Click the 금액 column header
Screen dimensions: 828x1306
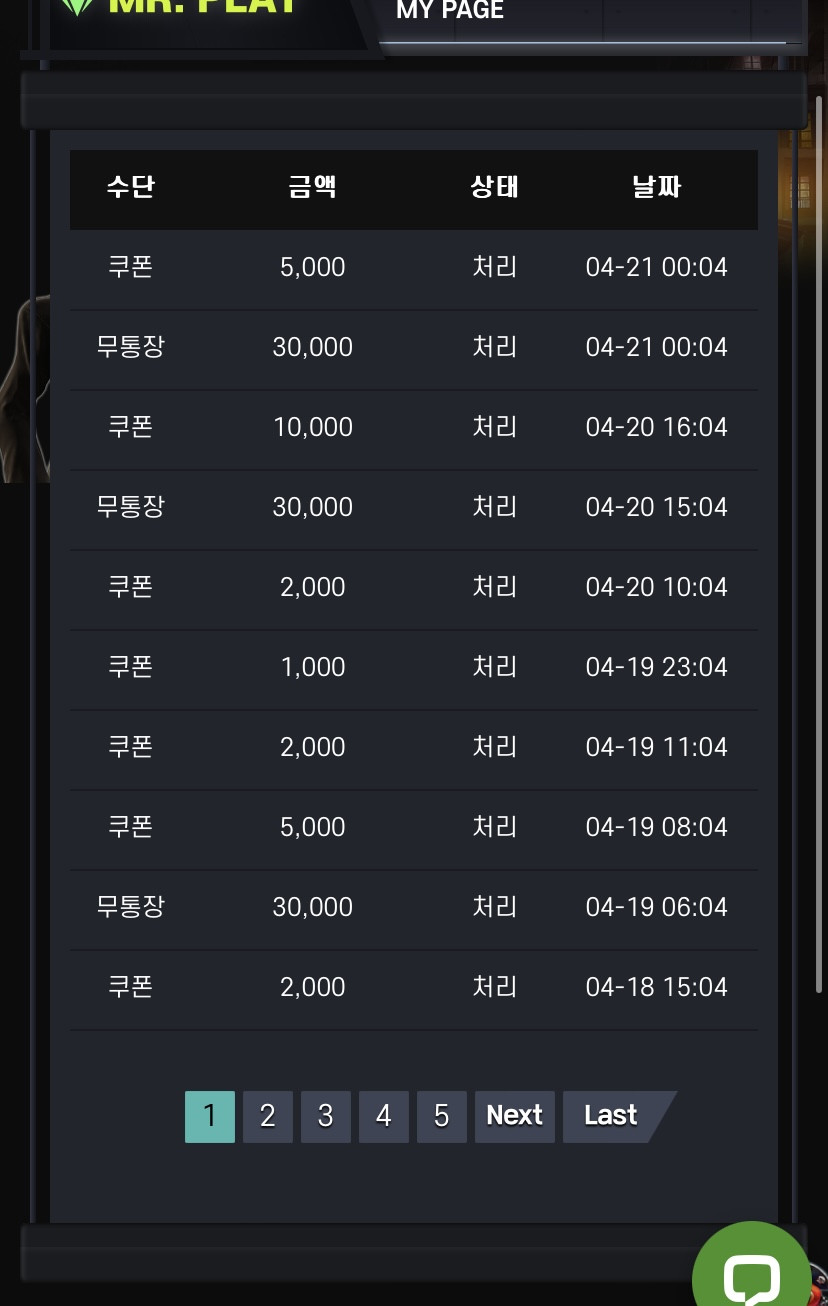[312, 187]
